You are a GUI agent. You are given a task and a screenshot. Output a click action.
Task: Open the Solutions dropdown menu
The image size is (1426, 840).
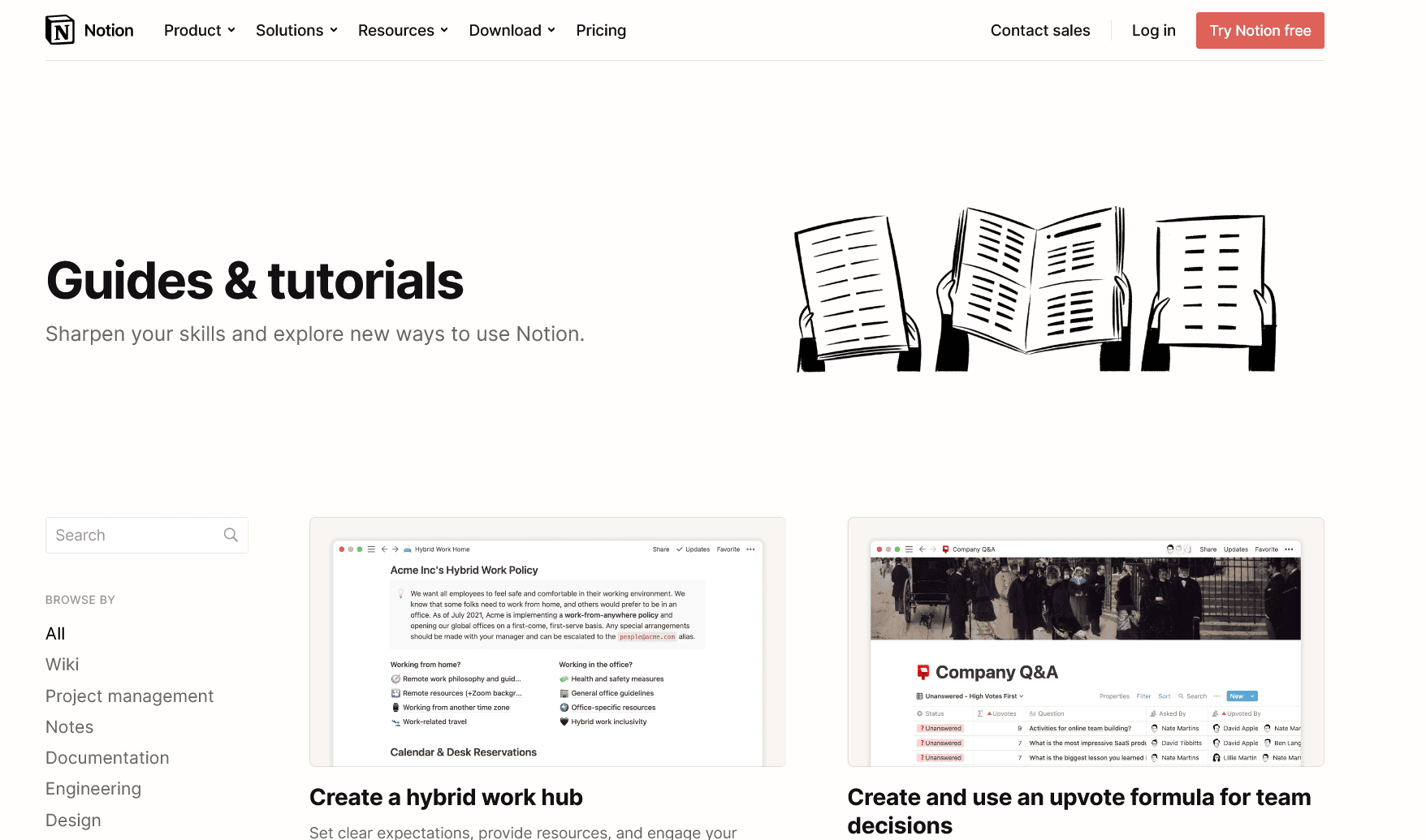point(296,30)
